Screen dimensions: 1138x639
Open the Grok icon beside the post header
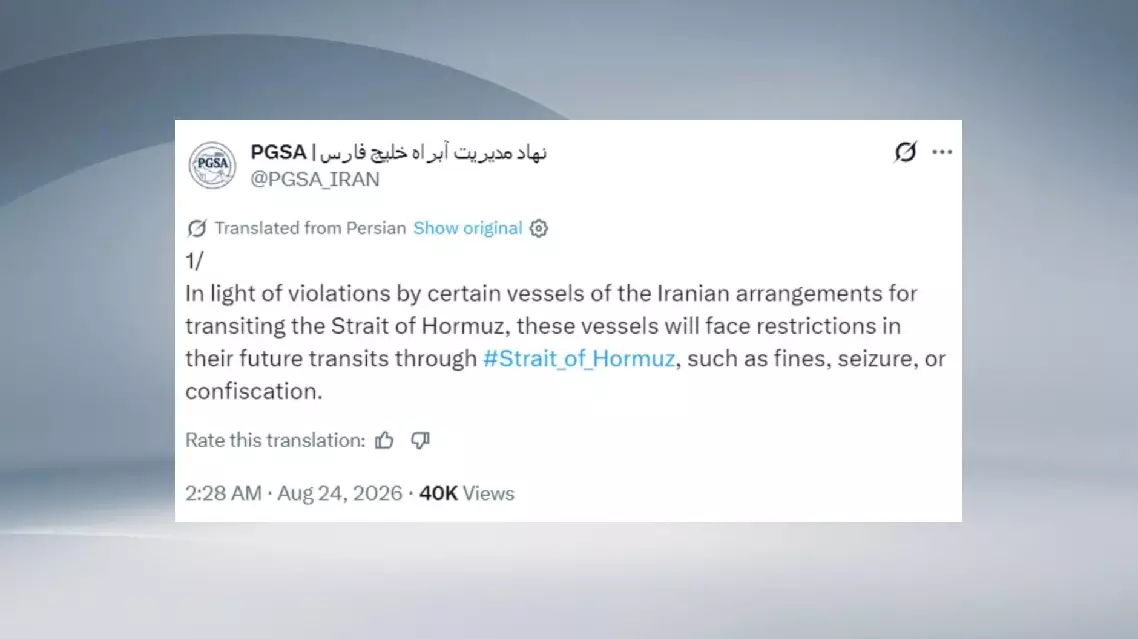(905, 152)
